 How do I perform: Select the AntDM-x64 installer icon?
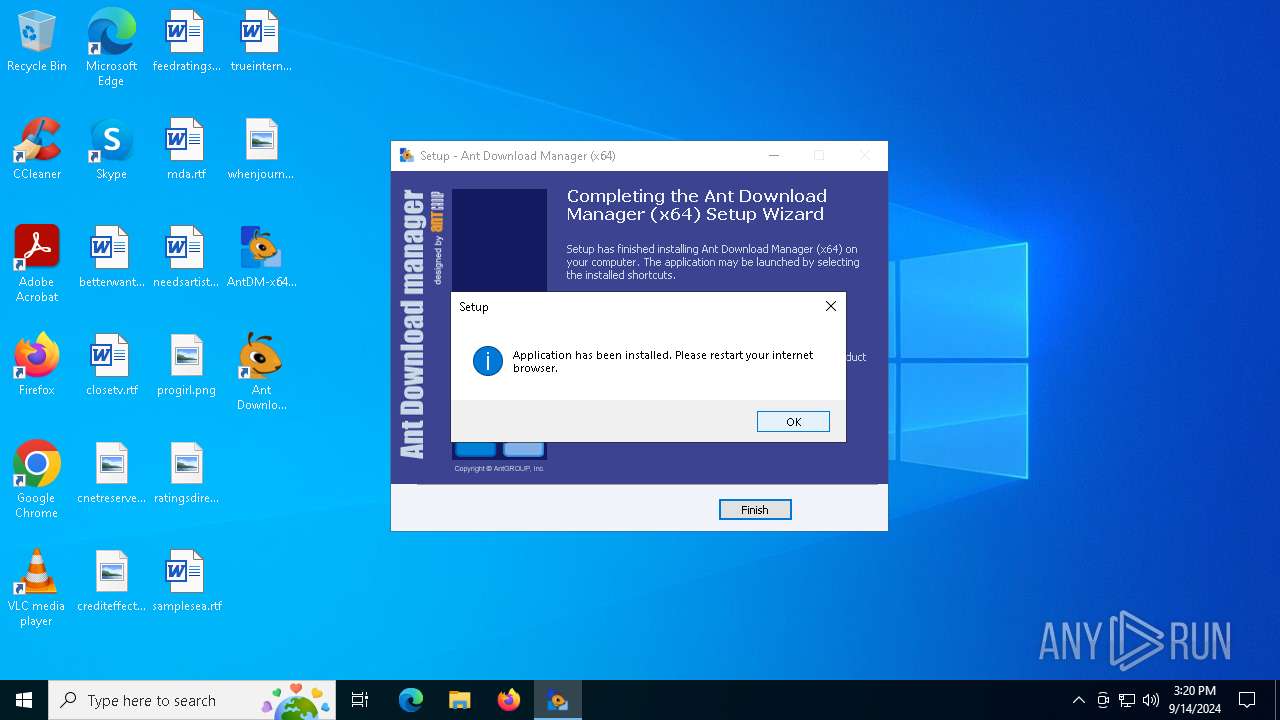(x=261, y=258)
